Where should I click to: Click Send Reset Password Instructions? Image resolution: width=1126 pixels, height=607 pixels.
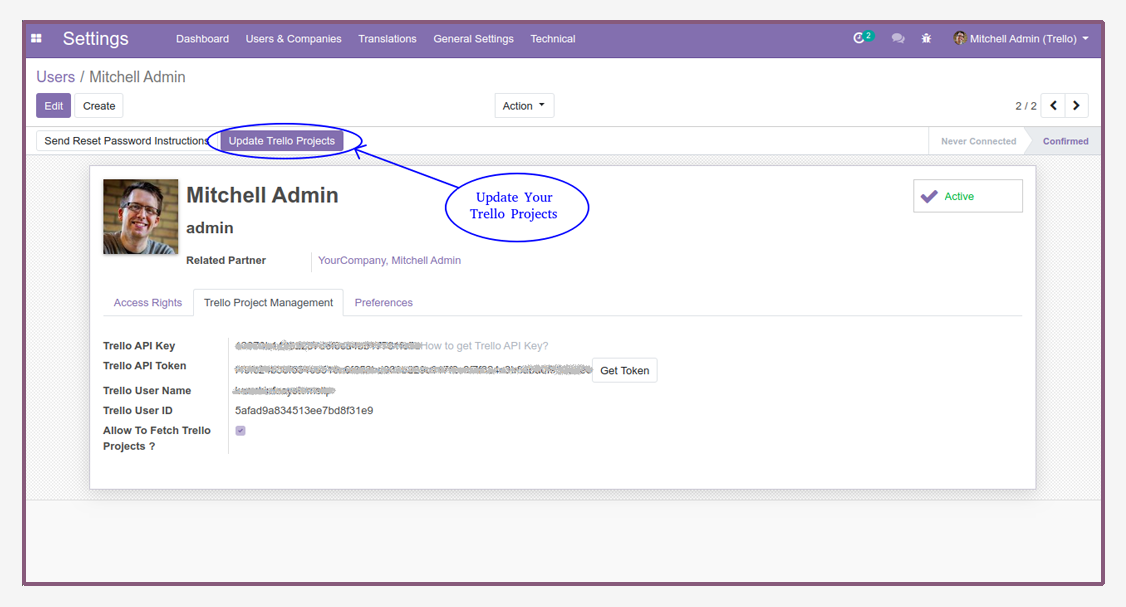pos(126,141)
